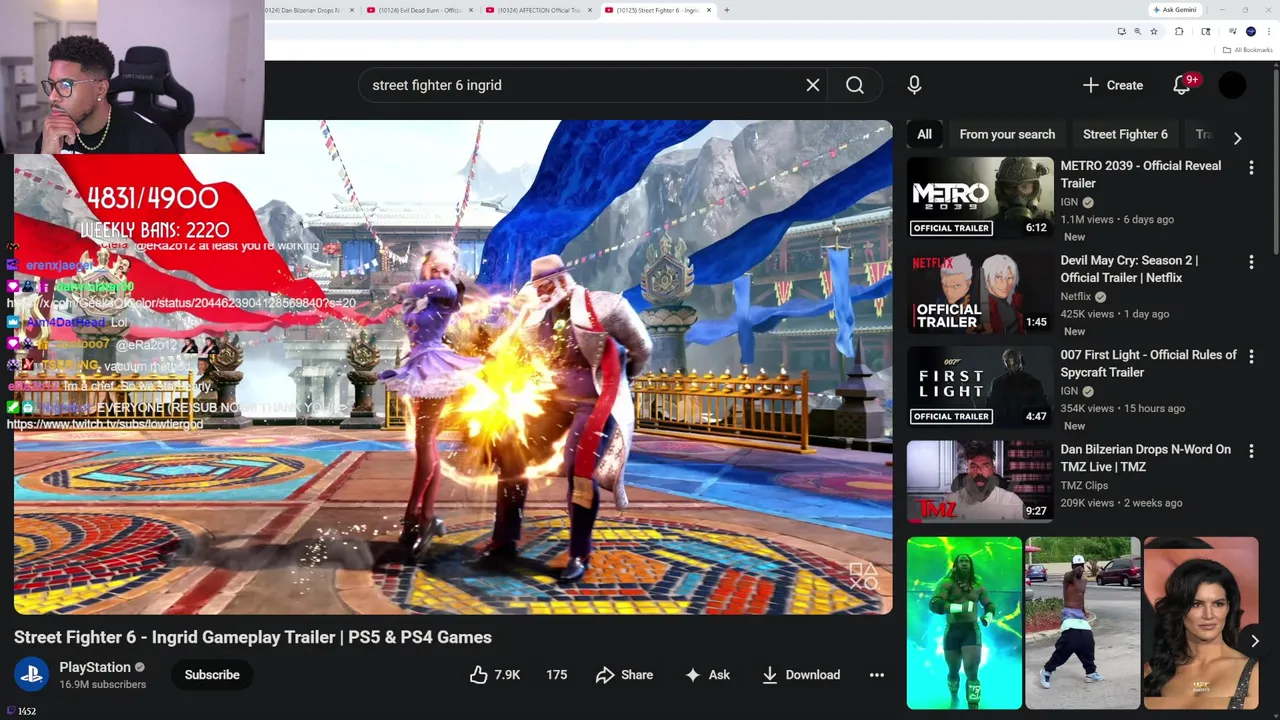This screenshot has width=1280, height=720.
Task: Close the AFFECTION browser tab
Action: coord(590,10)
